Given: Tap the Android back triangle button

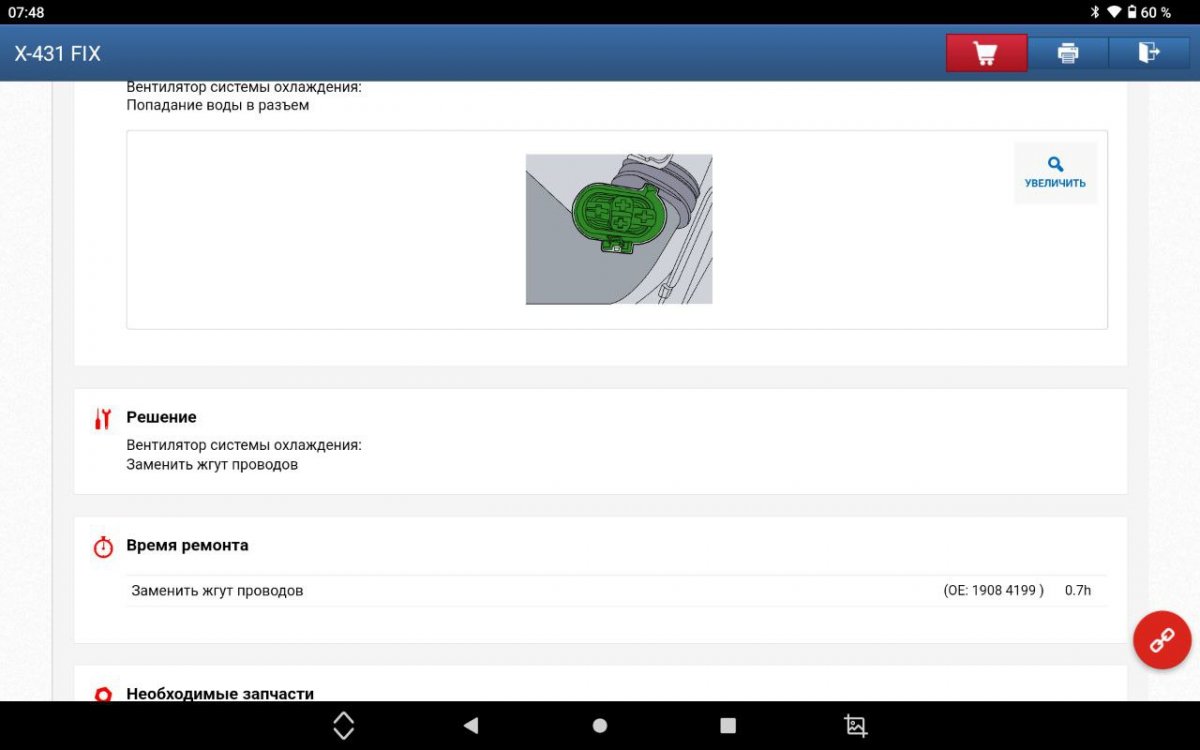Looking at the screenshot, I should [471, 726].
